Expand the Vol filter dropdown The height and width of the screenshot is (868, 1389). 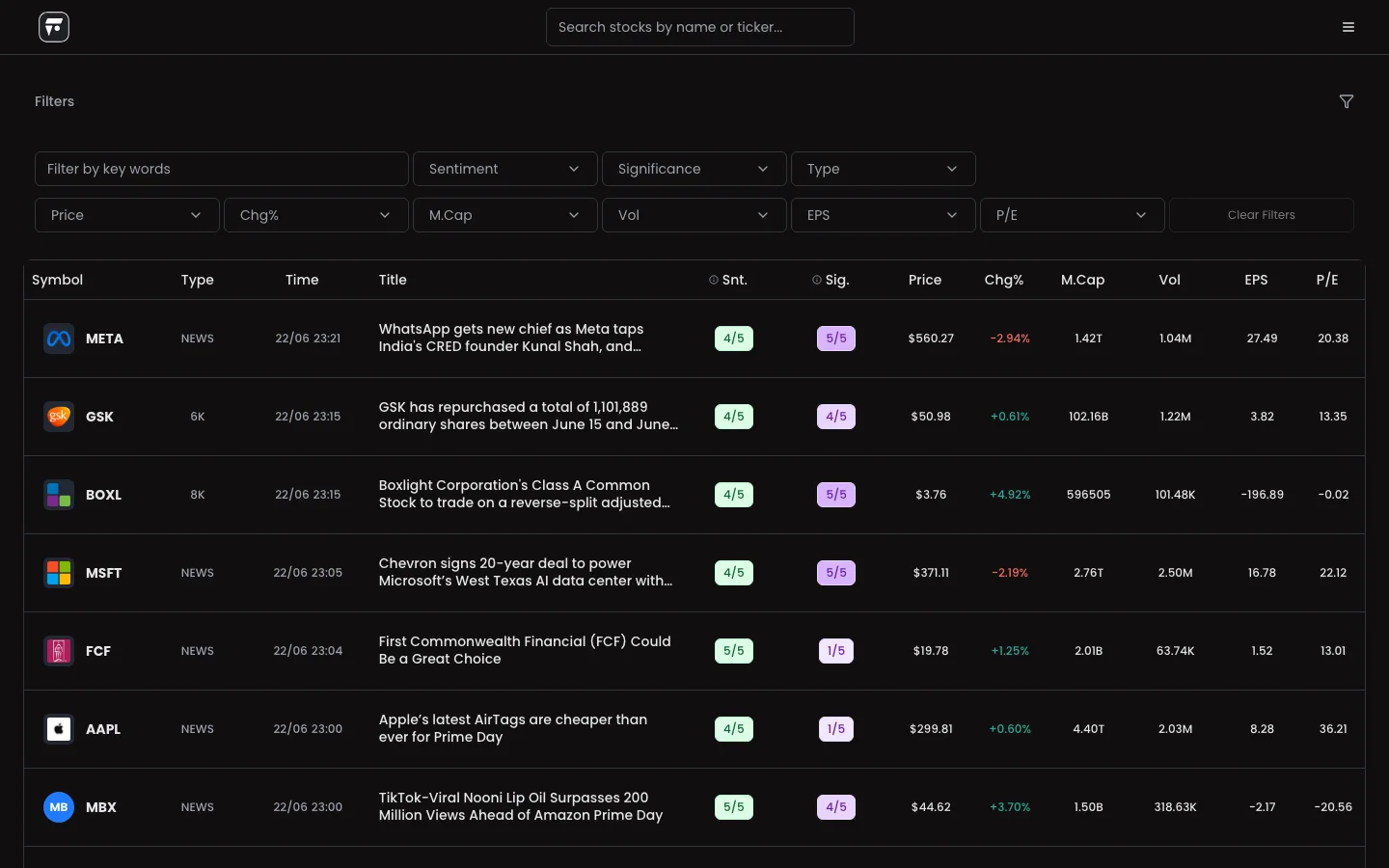point(694,215)
